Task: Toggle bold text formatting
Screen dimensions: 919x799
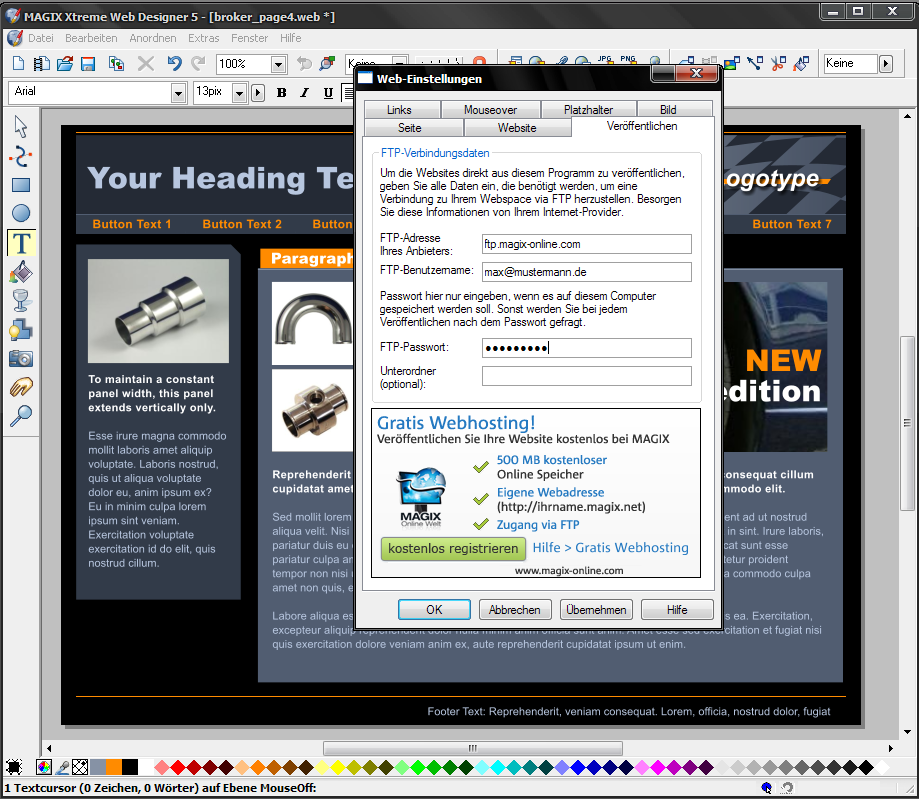Action: (281, 93)
